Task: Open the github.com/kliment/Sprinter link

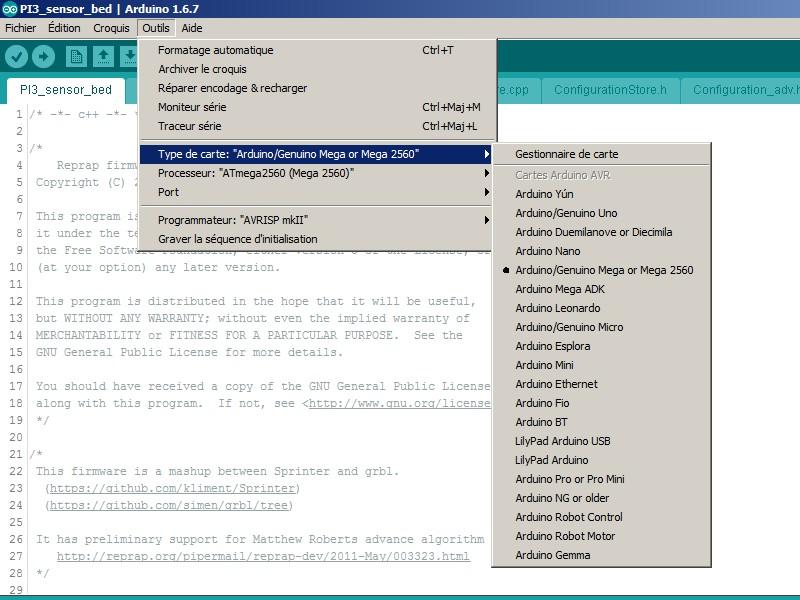Action: (172, 488)
